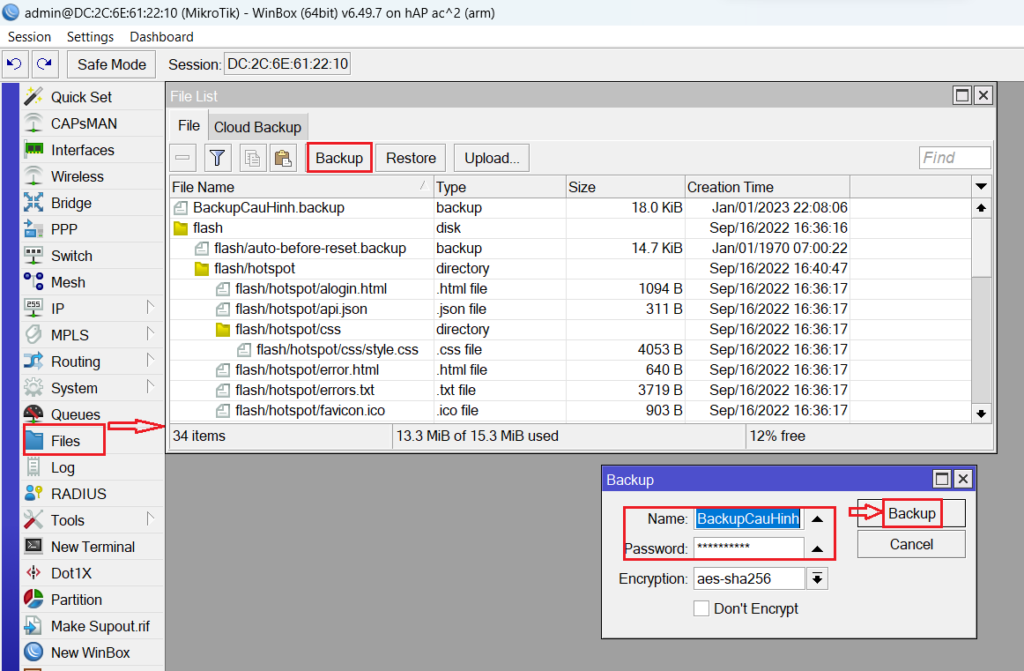Click into the Find search field
The image size is (1024, 671).
(x=954, y=158)
